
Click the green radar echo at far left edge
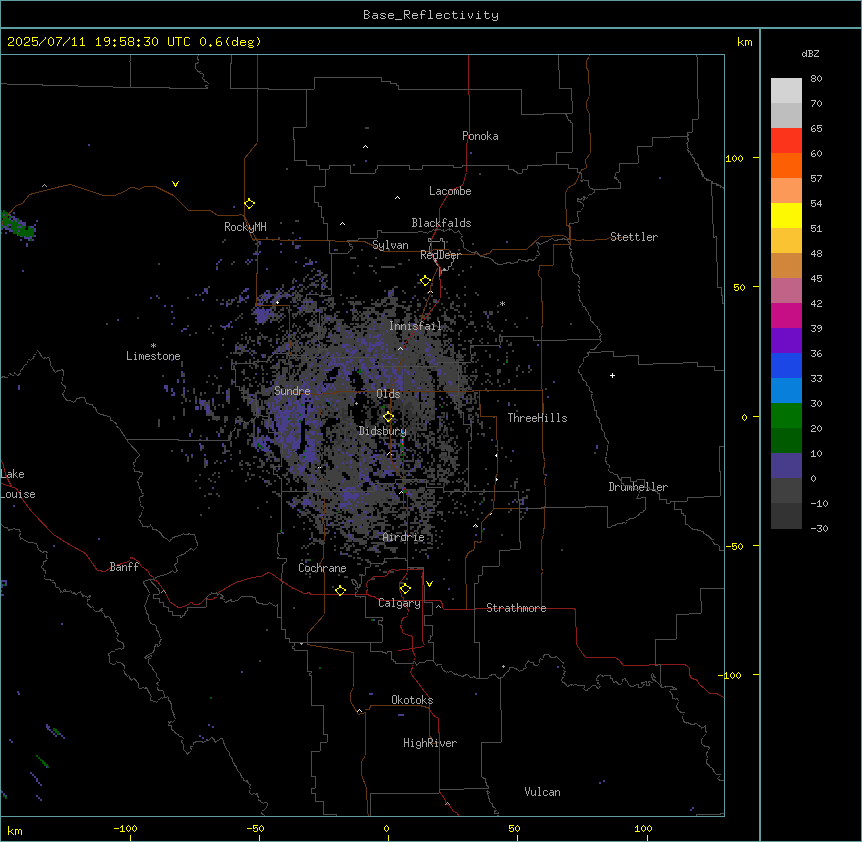pos(18,226)
